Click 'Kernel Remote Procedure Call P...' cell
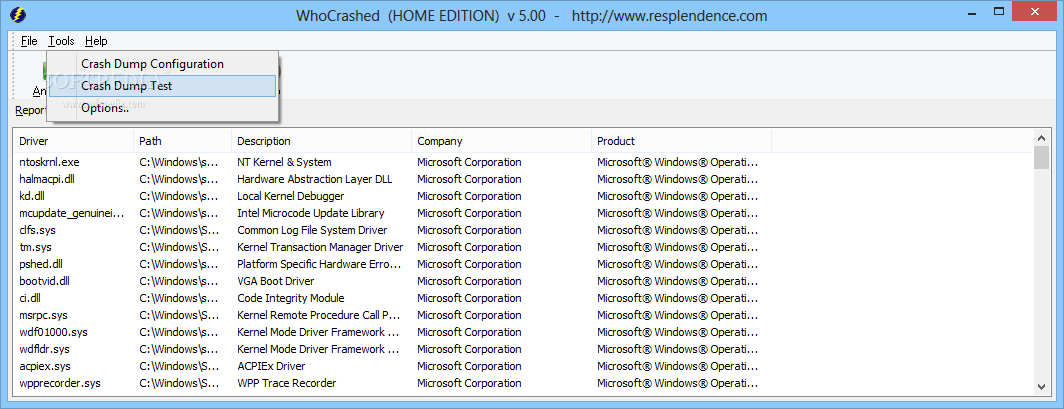This screenshot has width=1064, height=409. tap(319, 315)
